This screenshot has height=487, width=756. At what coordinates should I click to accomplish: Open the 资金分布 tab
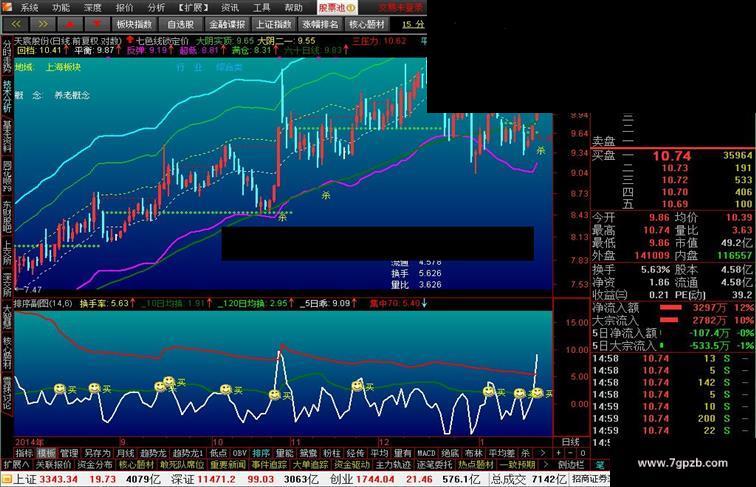tap(94, 465)
